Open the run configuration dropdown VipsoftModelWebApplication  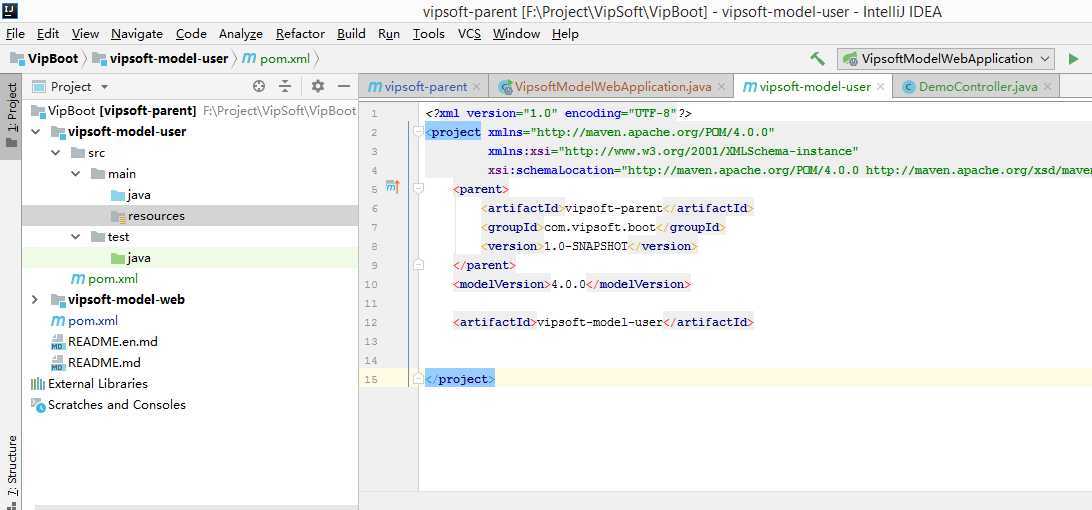946,59
